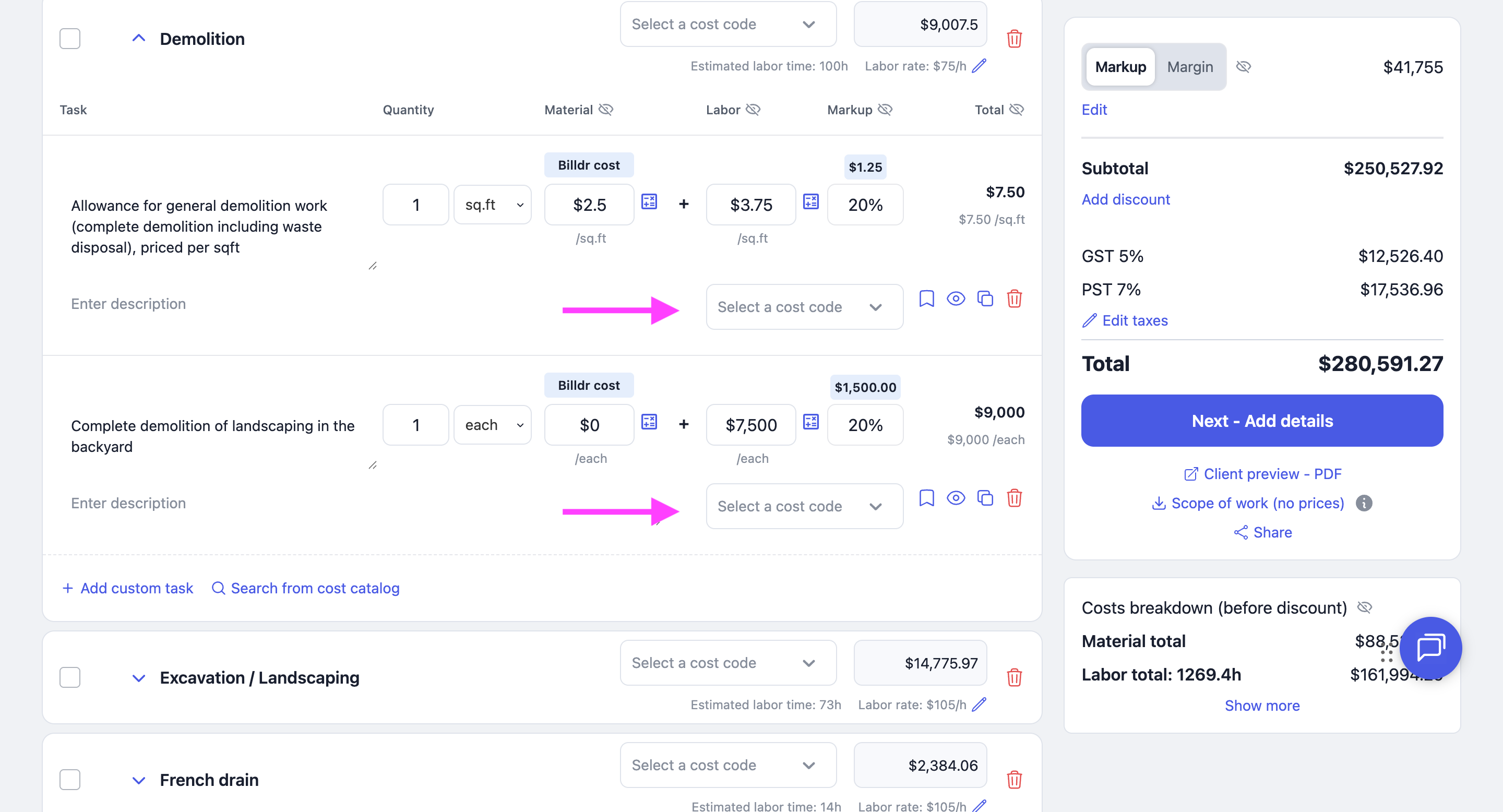Click Next - Add details button
The width and height of the screenshot is (1503, 812).
[x=1262, y=421]
